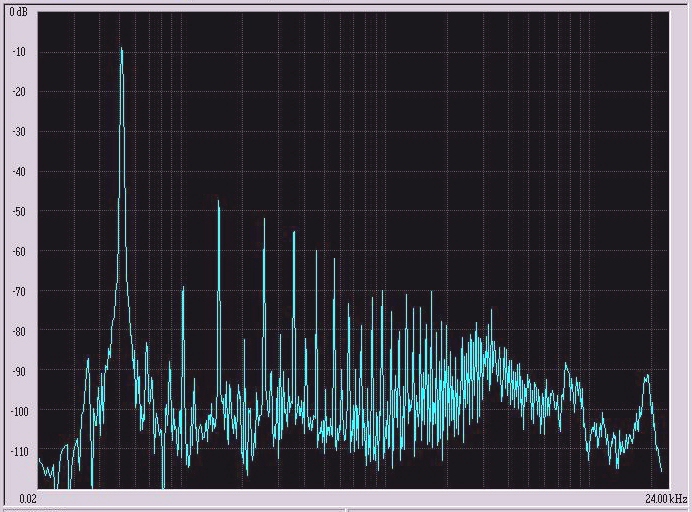Click the 24.00 kHz frequency label
692x512 pixels.
tap(666, 499)
